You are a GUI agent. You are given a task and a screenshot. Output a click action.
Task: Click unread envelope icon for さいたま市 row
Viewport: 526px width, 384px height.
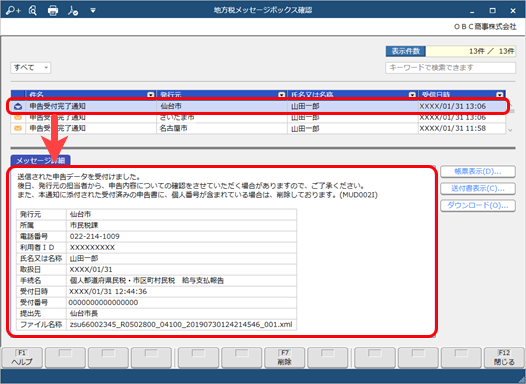point(18,117)
